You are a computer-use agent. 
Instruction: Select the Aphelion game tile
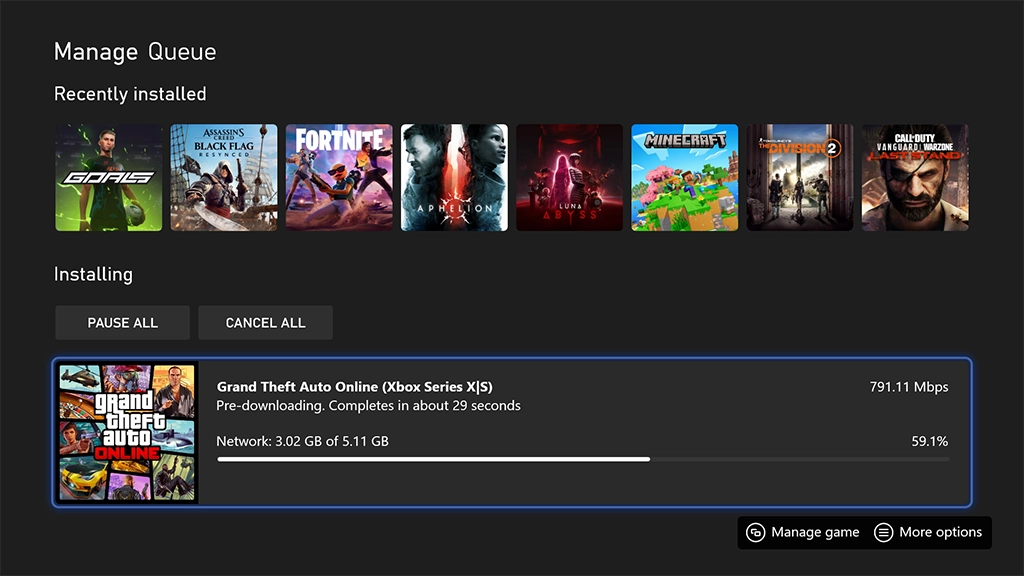coord(454,178)
